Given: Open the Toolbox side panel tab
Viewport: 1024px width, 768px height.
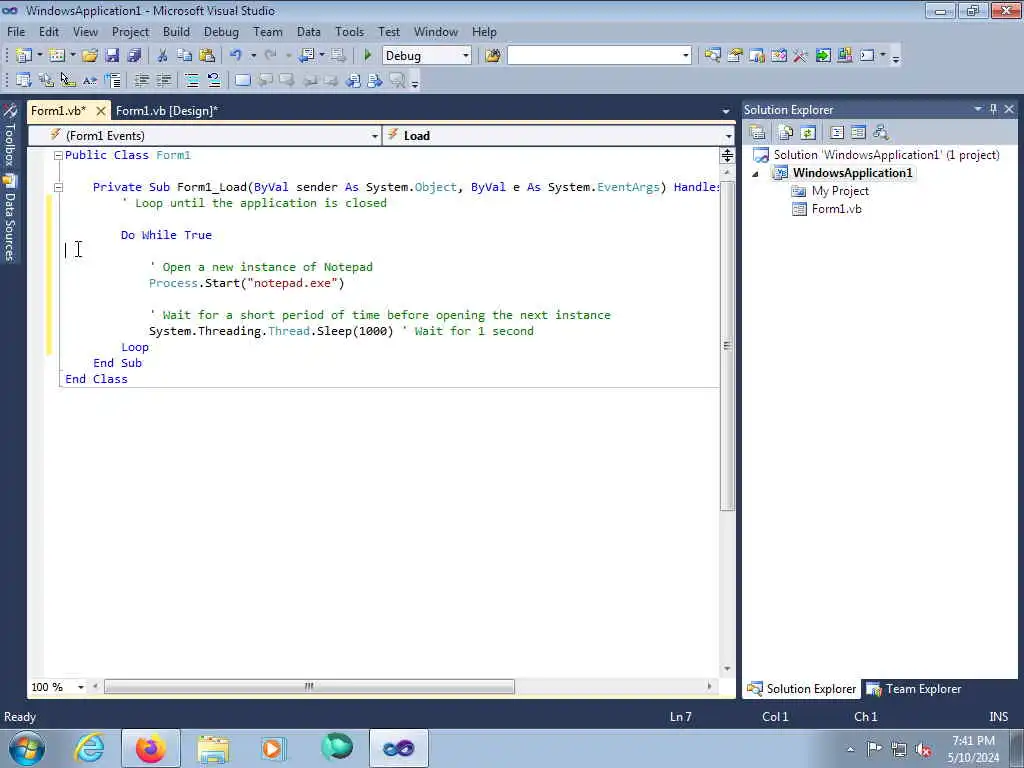Looking at the screenshot, I should point(9,136).
